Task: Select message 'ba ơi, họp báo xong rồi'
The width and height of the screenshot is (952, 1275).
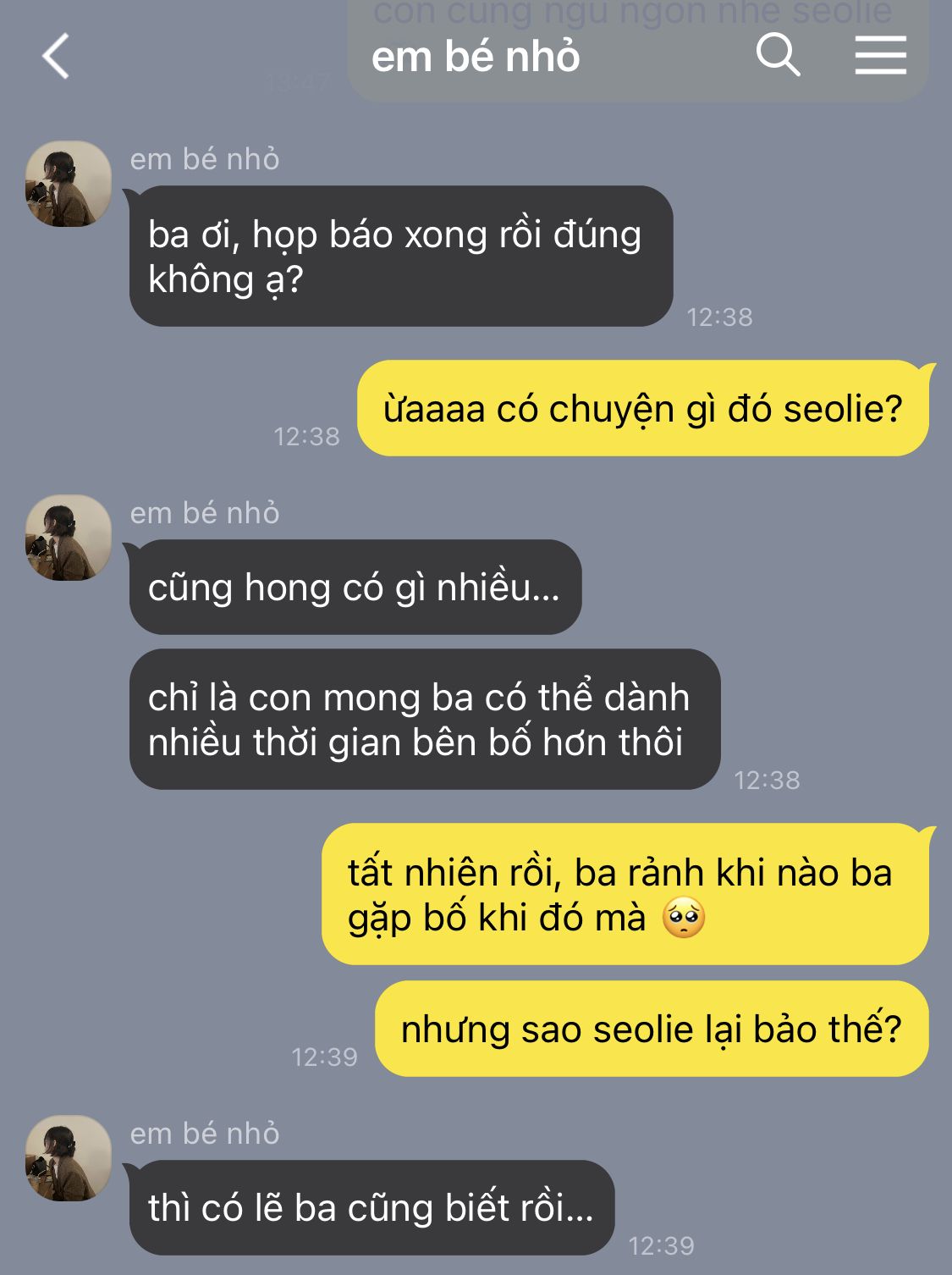Action: click(401, 257)
